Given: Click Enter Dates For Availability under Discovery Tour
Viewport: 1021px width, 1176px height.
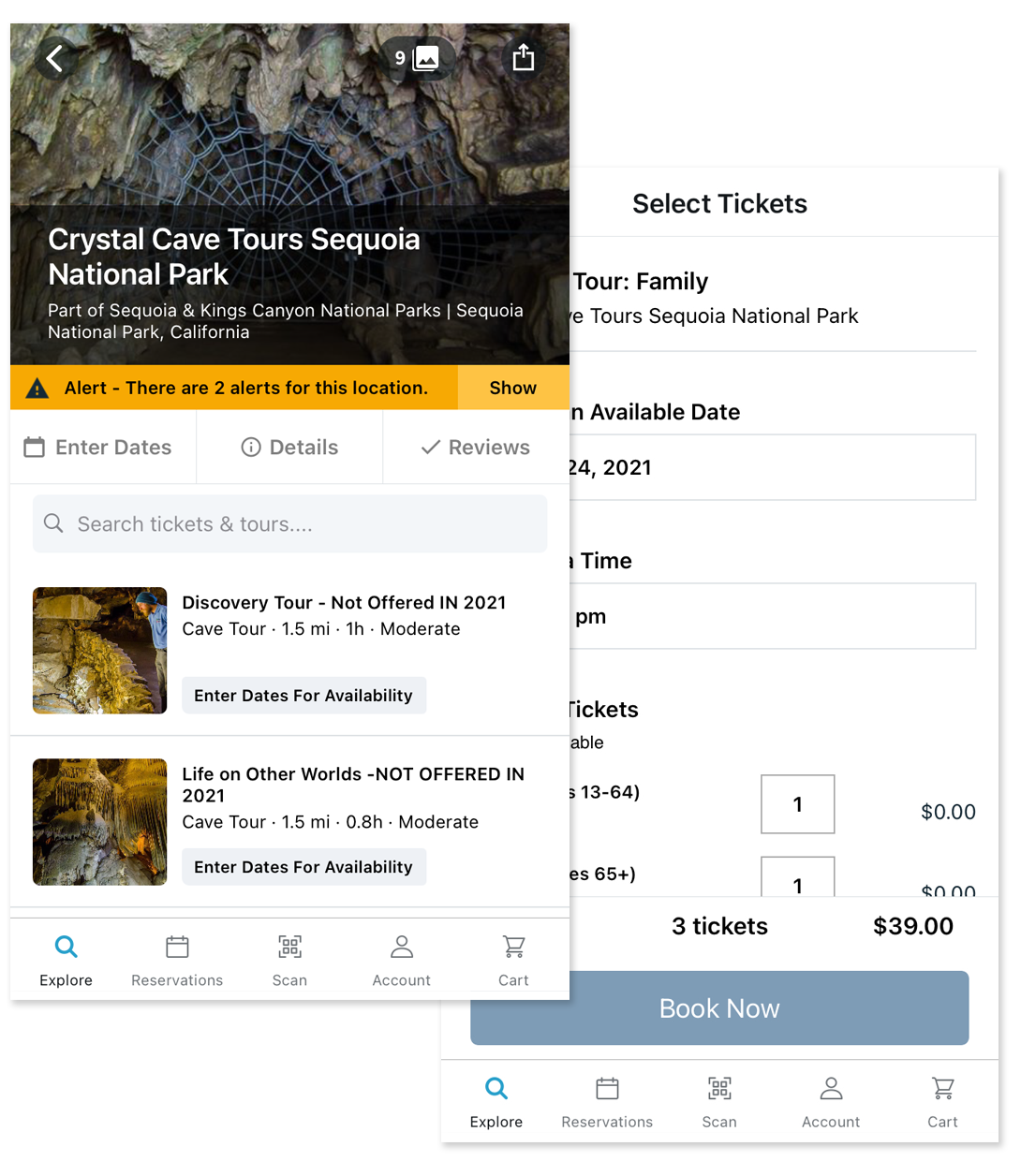Looking at the screenshot, I should click(x=303, y=696).
